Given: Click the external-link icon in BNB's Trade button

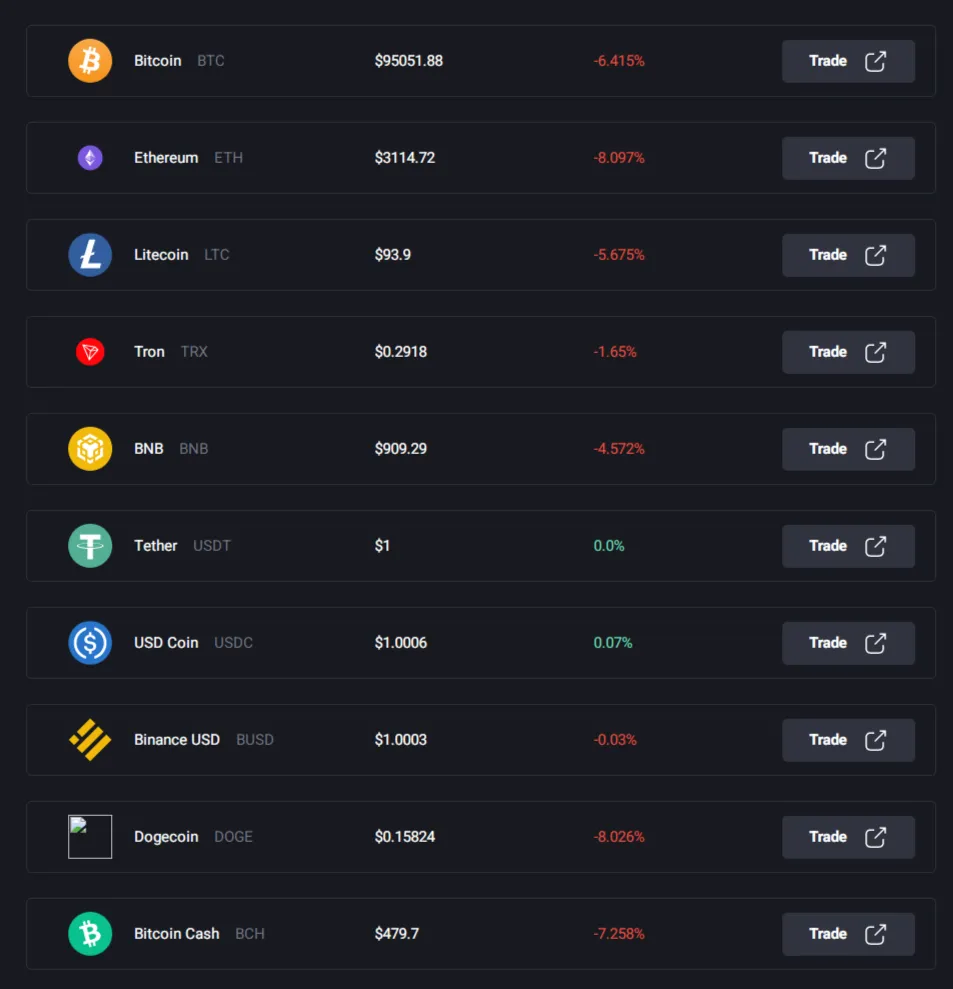Looking at the screenshot, I should click(x=875, y=449).
